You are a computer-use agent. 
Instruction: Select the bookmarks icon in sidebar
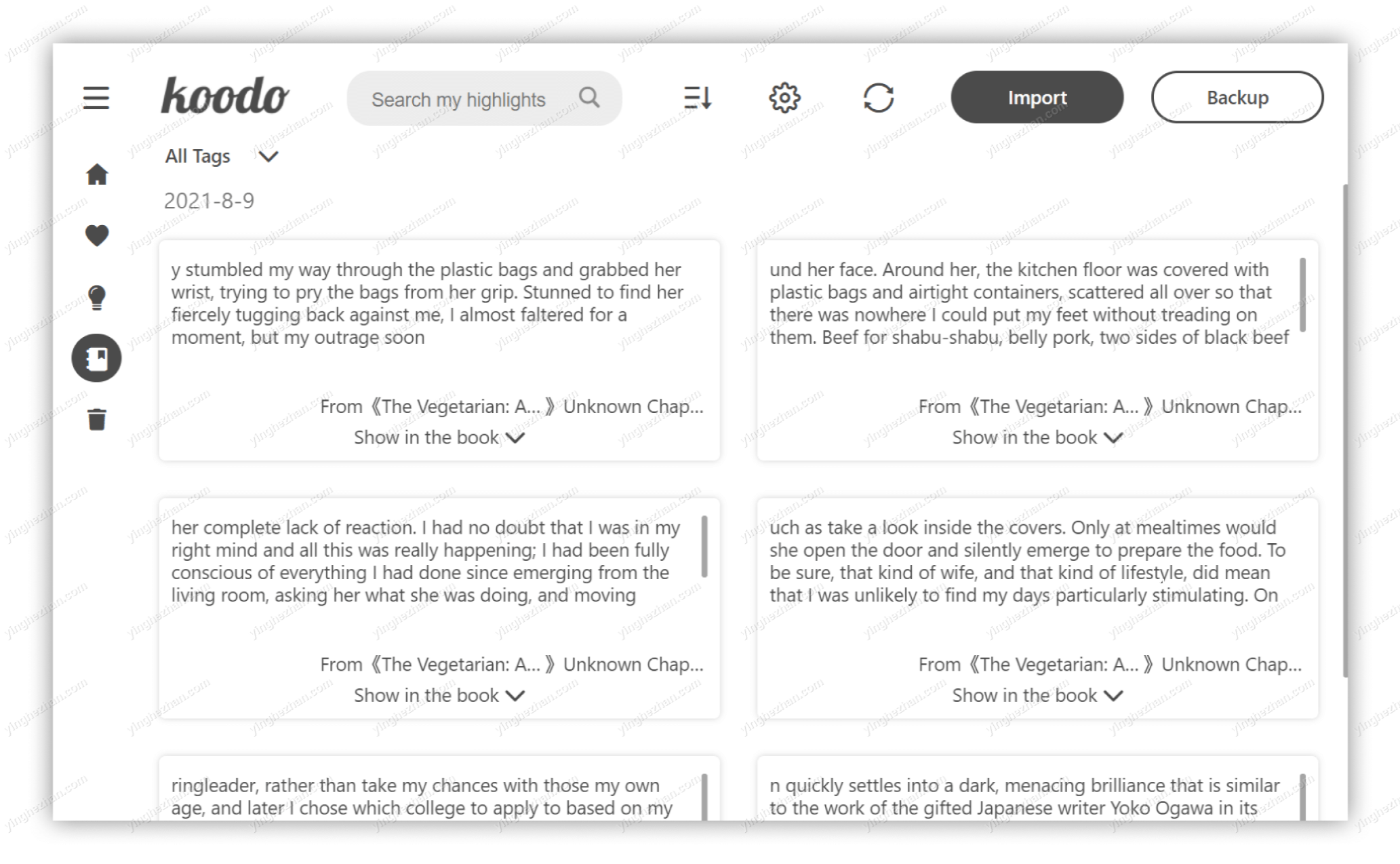[x=97, y=358]
